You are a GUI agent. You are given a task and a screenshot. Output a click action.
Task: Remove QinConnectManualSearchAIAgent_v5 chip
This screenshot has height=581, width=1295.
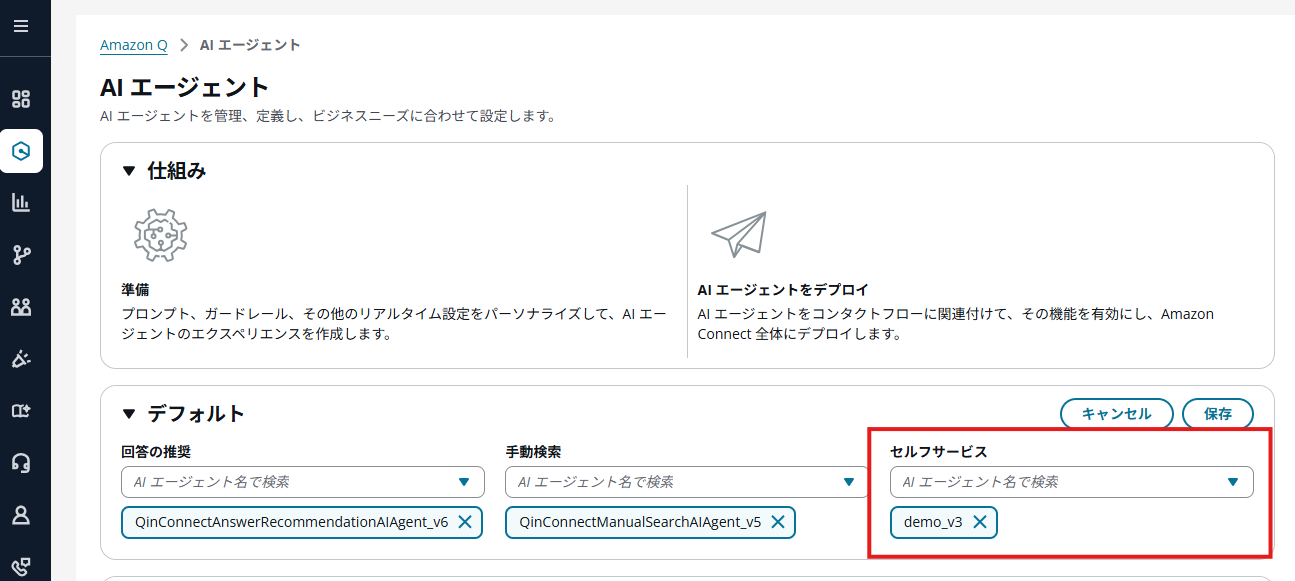(778, 522)
